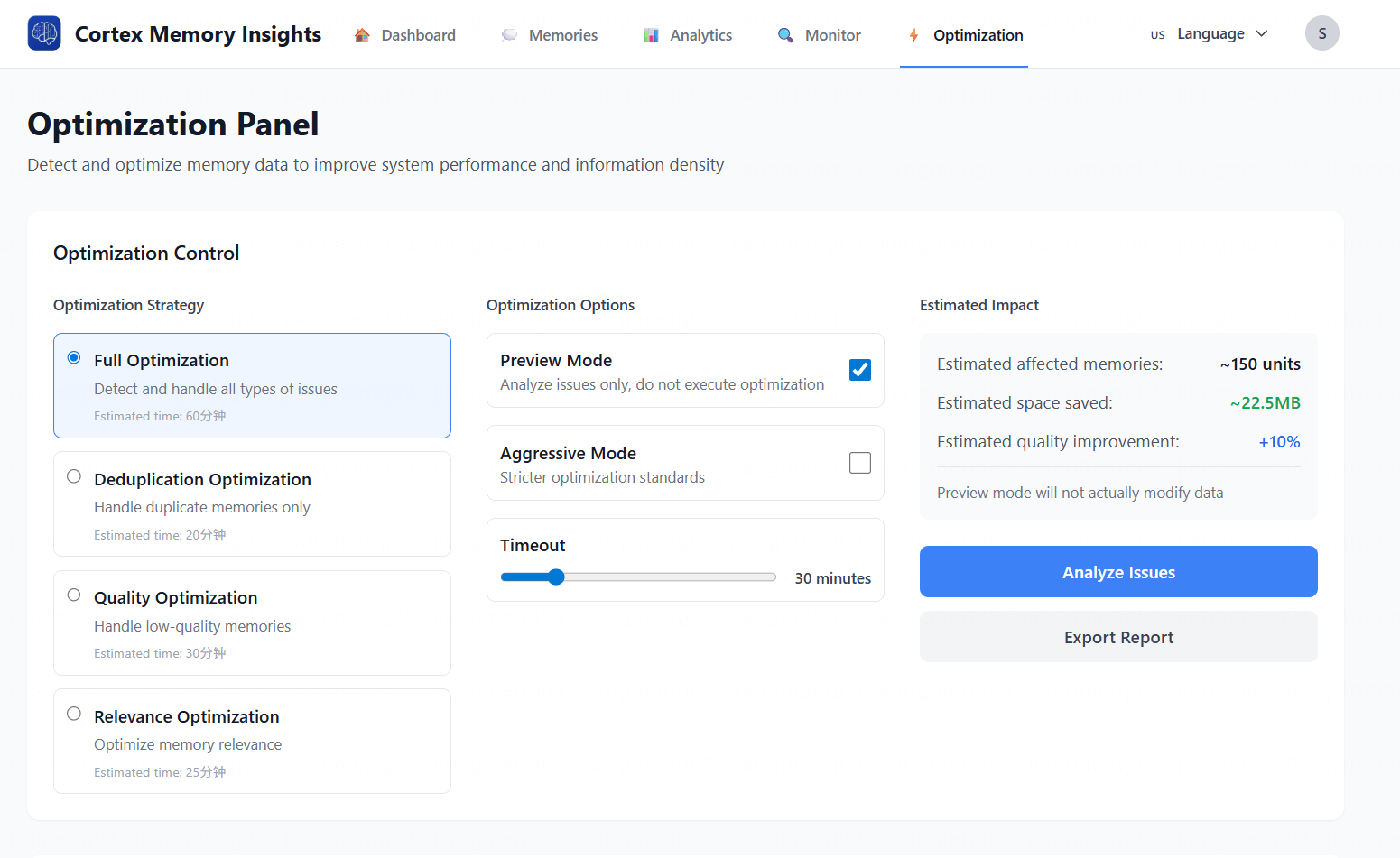The width and height of the screenshot is (1400, 858).
Task: Expand the Language dropdown
Action: [x=1210, y=34]
